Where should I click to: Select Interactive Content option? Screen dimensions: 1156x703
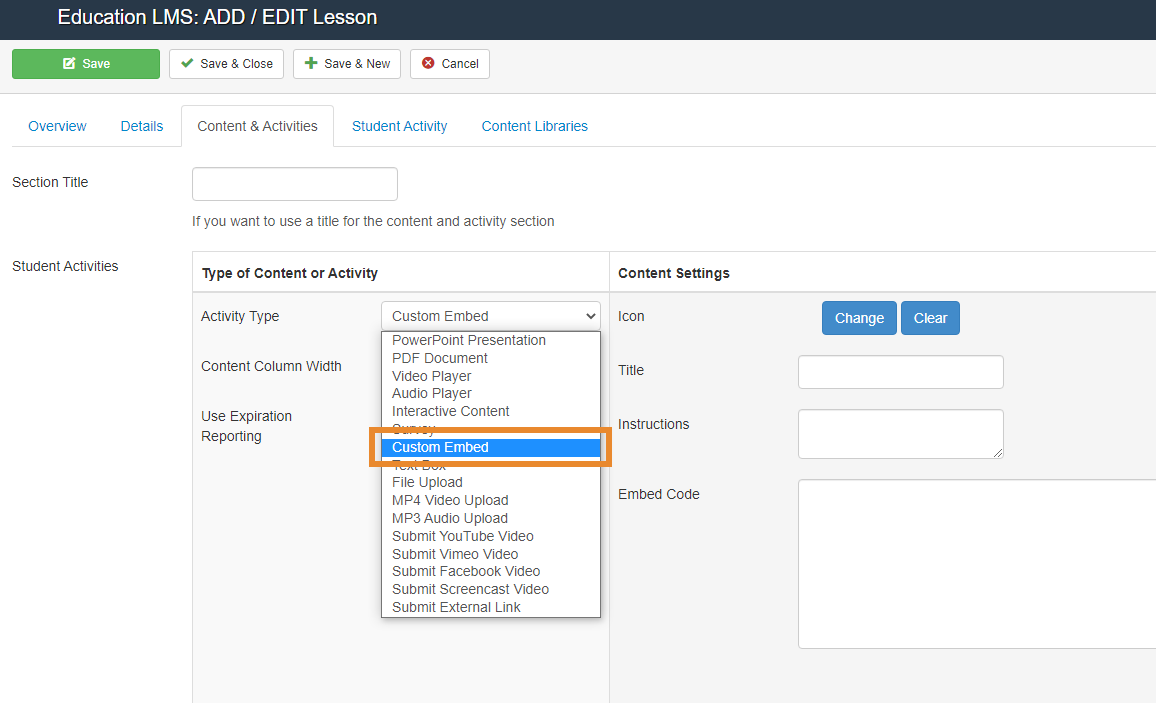coord(451,411)
